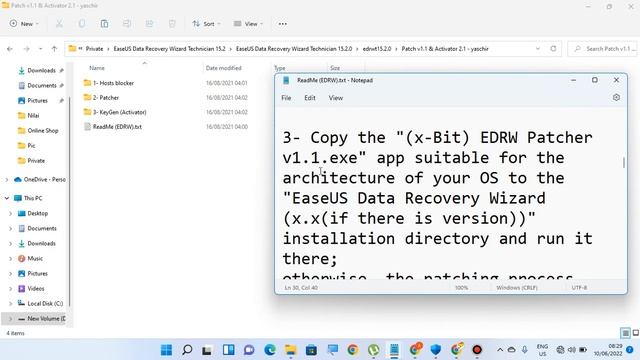Image resolution: width=640 pixels, height=360 pixels.
Task: Sort by Size column header
Action: 335,68
